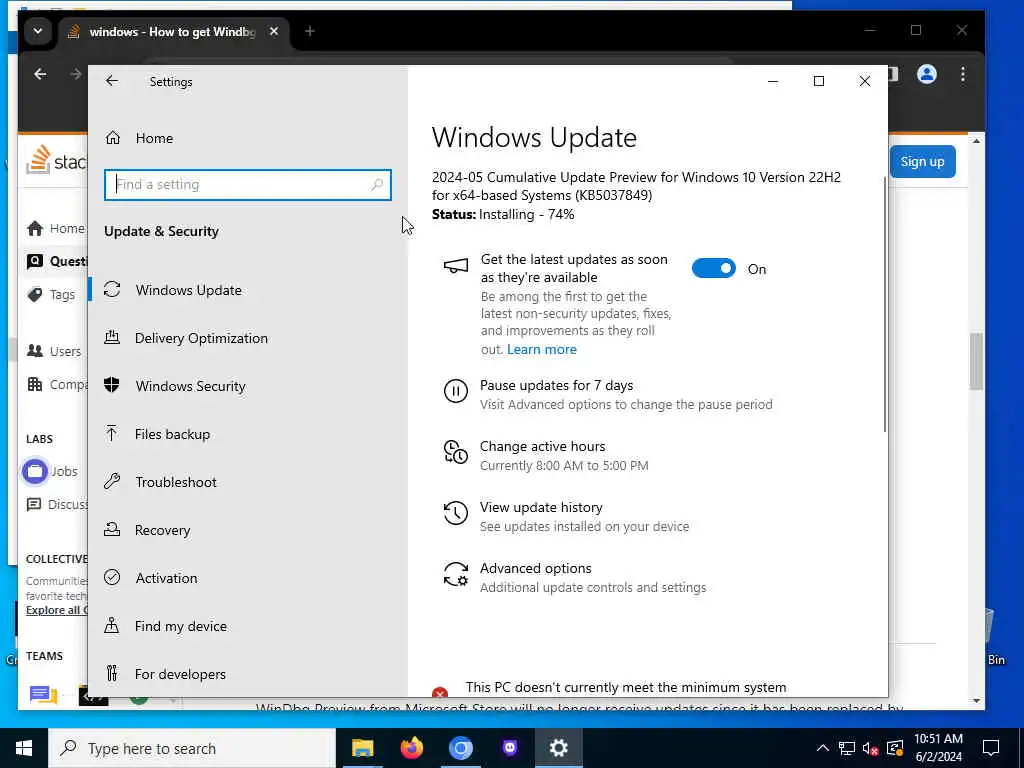Open the Activation checkmark icon
Image resolution: width=1024 pixels, height=768 pixels.
[112, 577]
